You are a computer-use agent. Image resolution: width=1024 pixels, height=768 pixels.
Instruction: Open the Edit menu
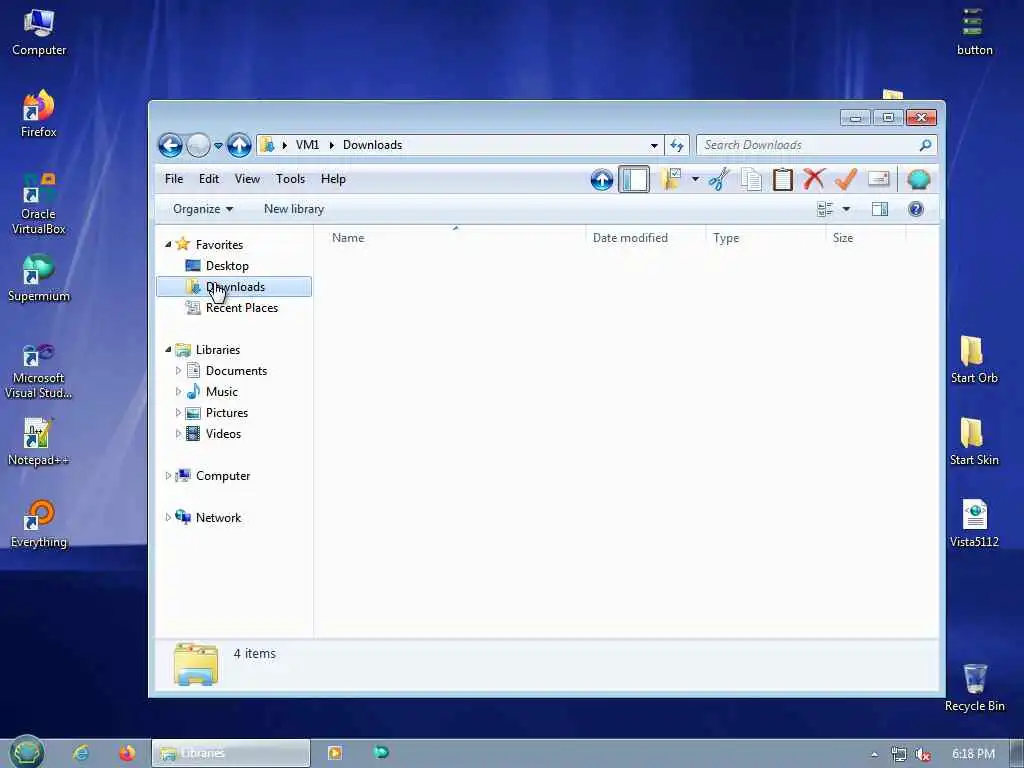pyautogui.click(x=209, y=179)
